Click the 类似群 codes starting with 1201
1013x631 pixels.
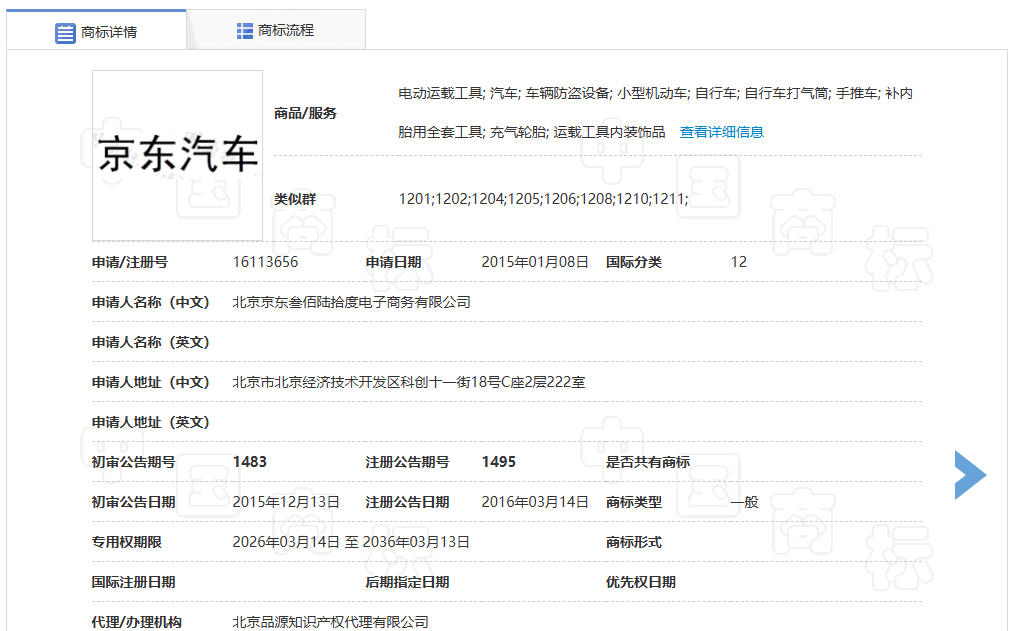(x=543, y=199)
